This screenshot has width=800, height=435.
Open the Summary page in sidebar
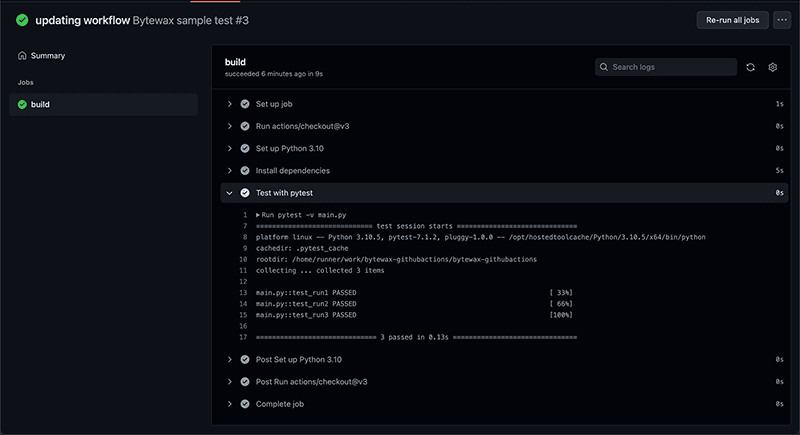47,56
